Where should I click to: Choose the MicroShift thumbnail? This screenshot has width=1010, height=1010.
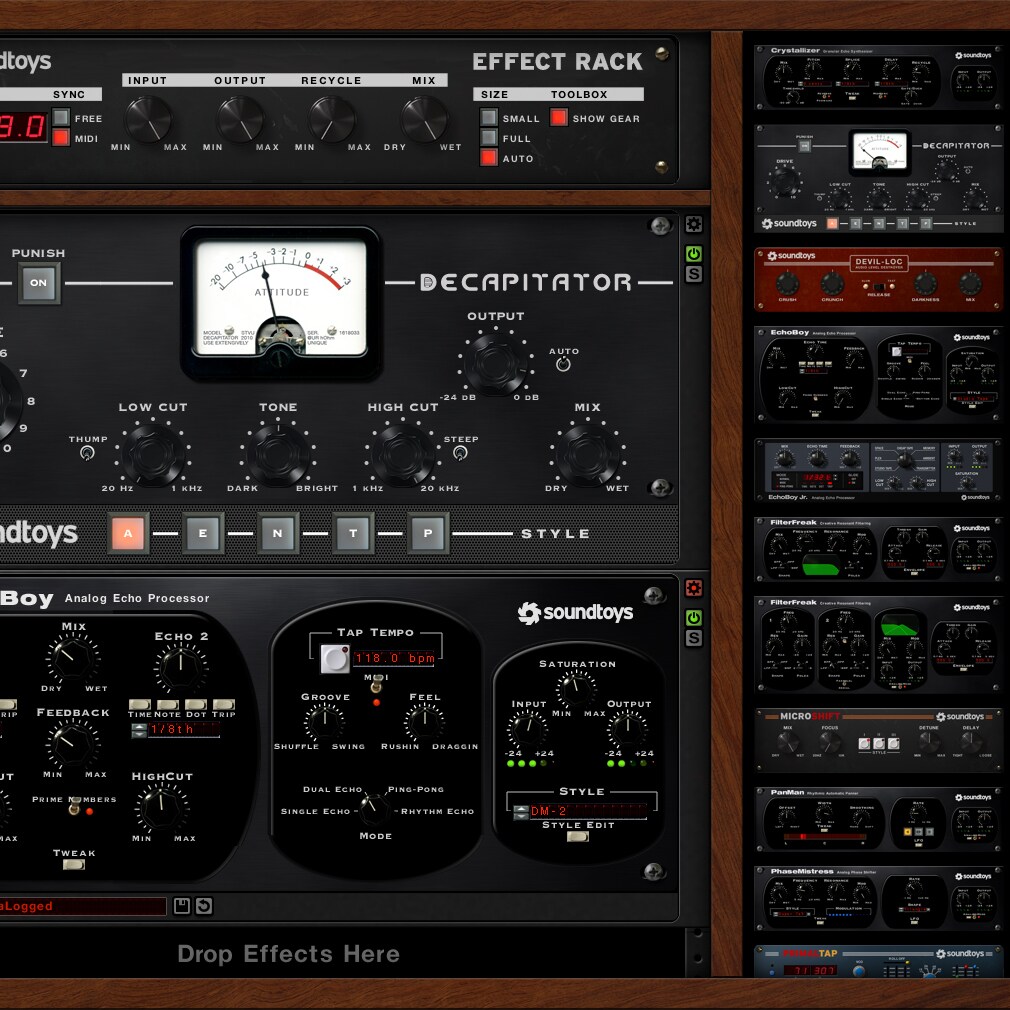click(878, 739)
